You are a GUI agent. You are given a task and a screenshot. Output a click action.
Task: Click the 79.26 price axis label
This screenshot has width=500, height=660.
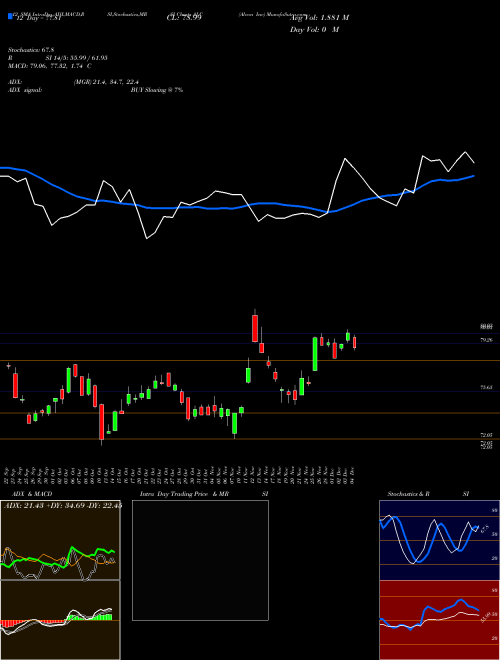(x=487, y=340)
